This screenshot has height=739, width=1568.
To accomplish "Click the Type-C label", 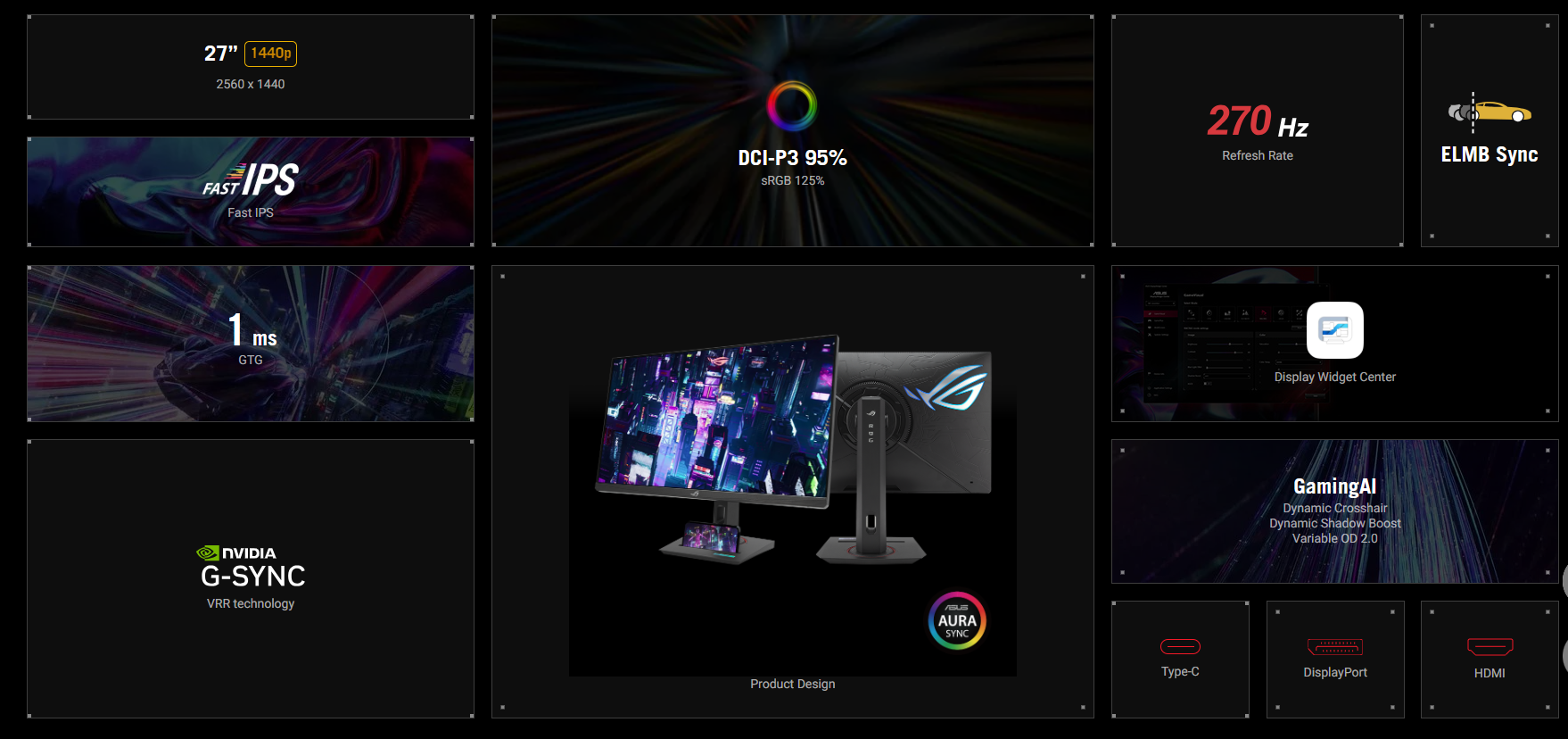I will pos(1180,671).
